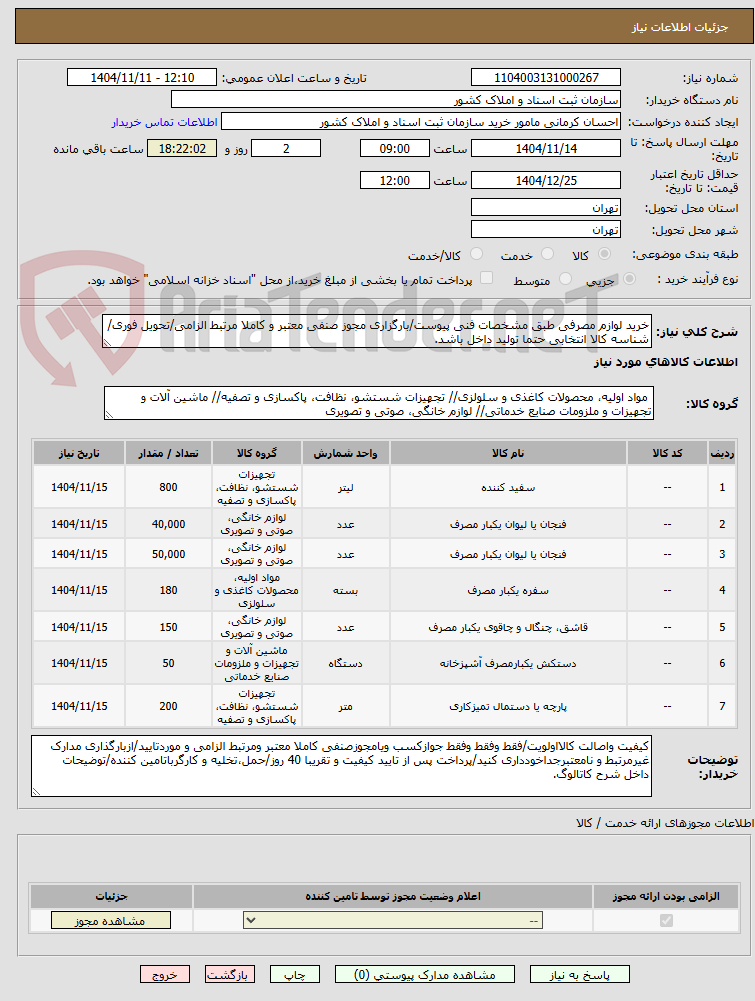755x1001 pixels.
Task: Click the resize handle of شرح کلی نیاز textarea
Action: tap(107, 343)
